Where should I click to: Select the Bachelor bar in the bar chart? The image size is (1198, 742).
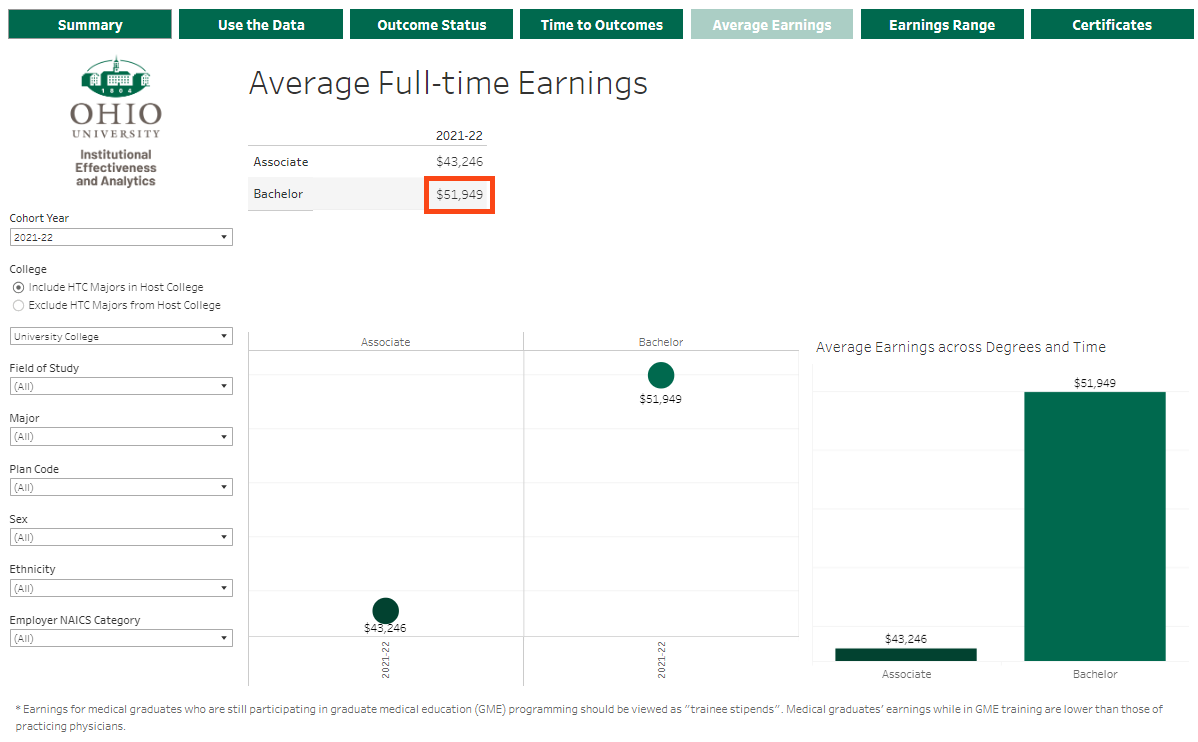pos(1095,527)
